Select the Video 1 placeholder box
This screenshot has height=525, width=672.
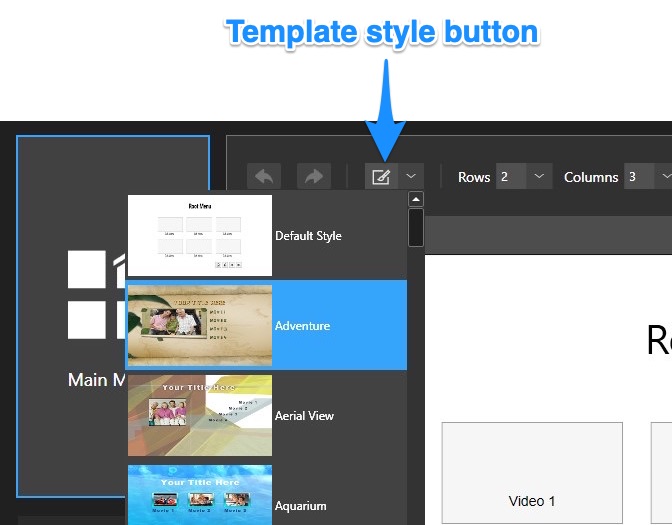pyautogui.click(x=532, y=472)
